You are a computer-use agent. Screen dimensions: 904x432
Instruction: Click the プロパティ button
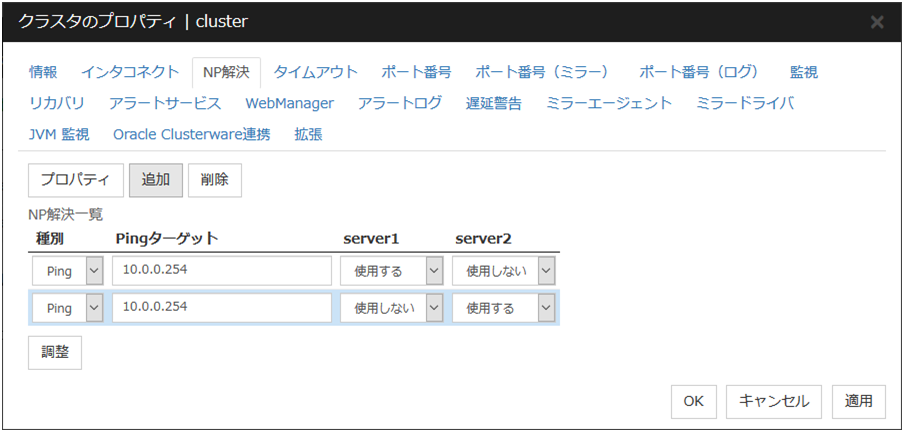[75, 180]
